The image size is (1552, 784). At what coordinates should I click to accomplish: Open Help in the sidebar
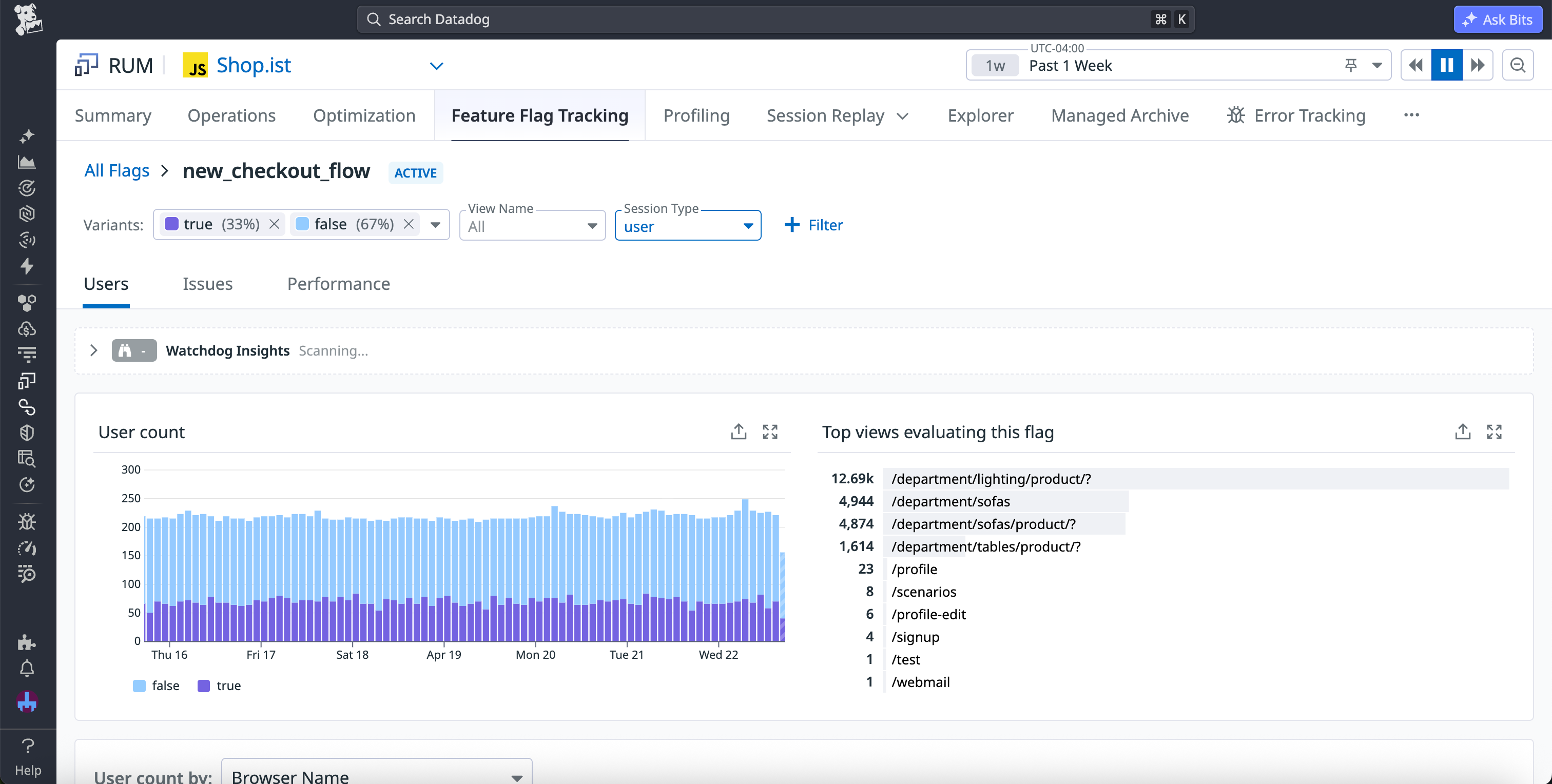click(28, 756)
